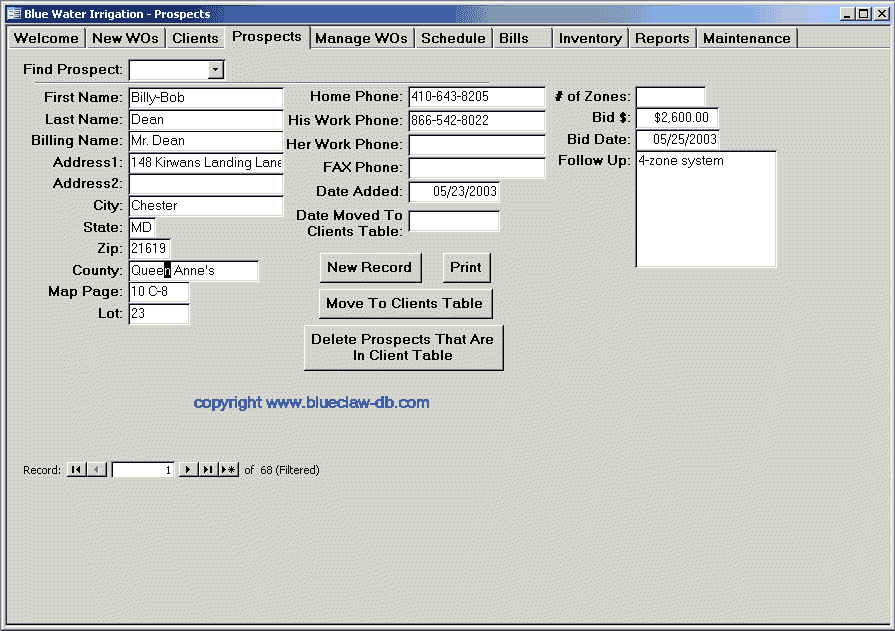This screenshot has width=895, height=631.
Task: Switch to the Welcome tab
Action: tap(46, 38)
